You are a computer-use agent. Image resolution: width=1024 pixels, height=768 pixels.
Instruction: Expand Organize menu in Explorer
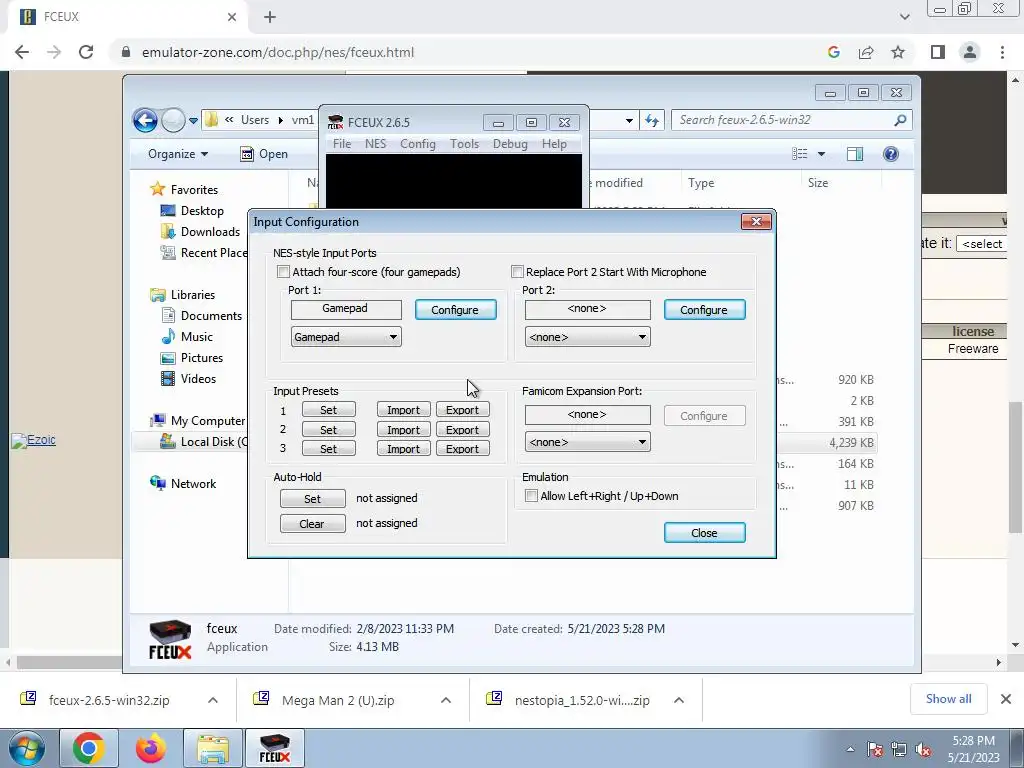pyautogui.click(x=178, y=154)
